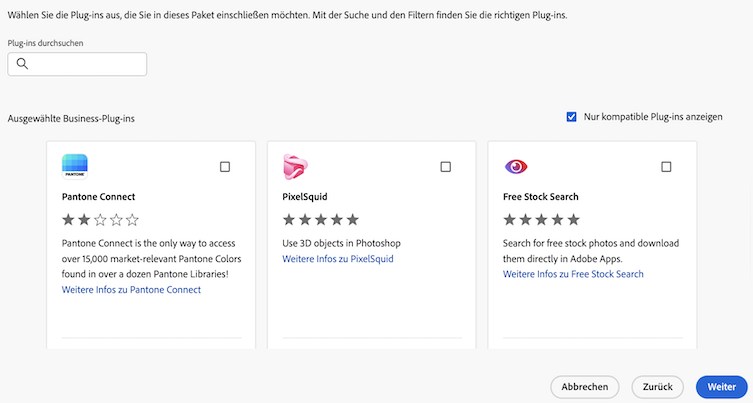
Task: Click the Free Stock Search star rating
Action: 541,219
